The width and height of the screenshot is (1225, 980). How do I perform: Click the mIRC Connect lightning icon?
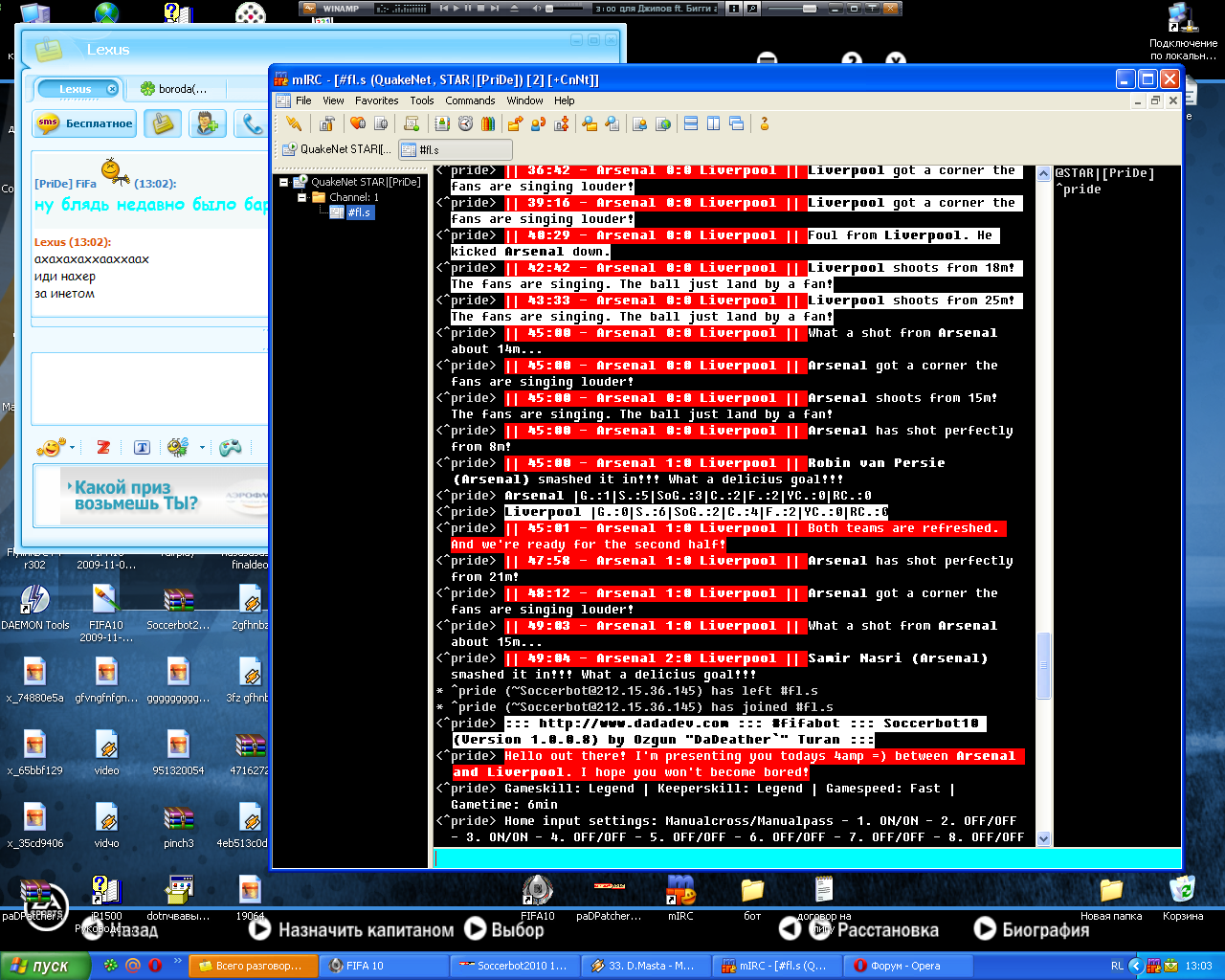[x=295, y=123]
